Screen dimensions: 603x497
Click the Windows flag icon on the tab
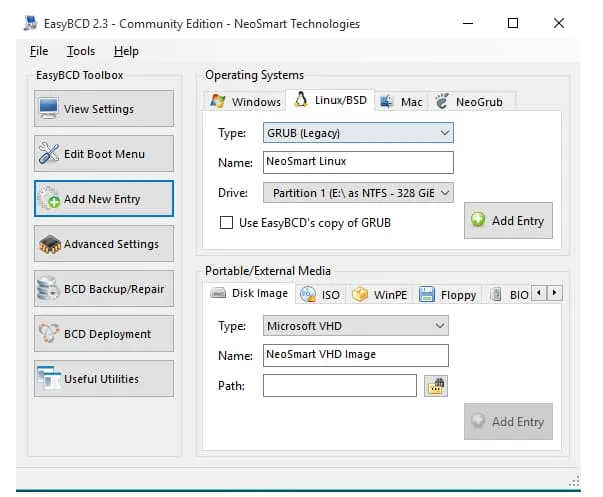coord(218,101)
